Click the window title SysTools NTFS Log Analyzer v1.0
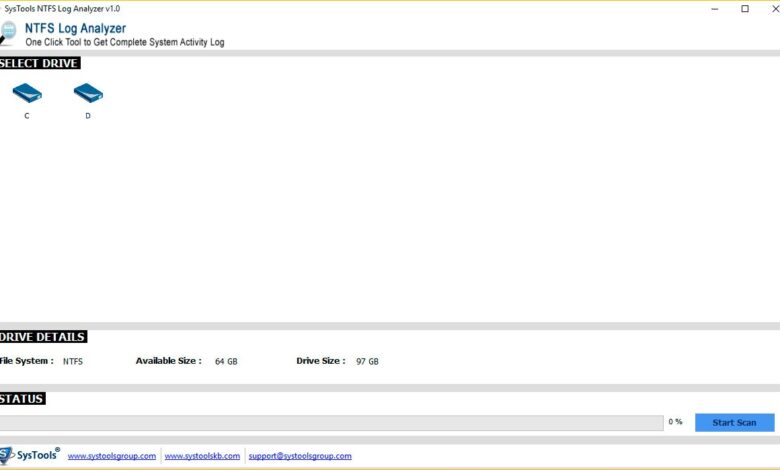This screenshot has height=470, width=780. coord(62,8)
